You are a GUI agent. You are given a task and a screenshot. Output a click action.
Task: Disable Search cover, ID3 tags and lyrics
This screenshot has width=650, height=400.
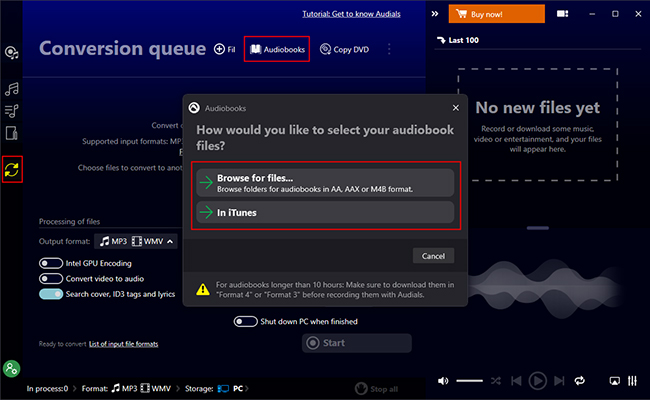point(51,294)
